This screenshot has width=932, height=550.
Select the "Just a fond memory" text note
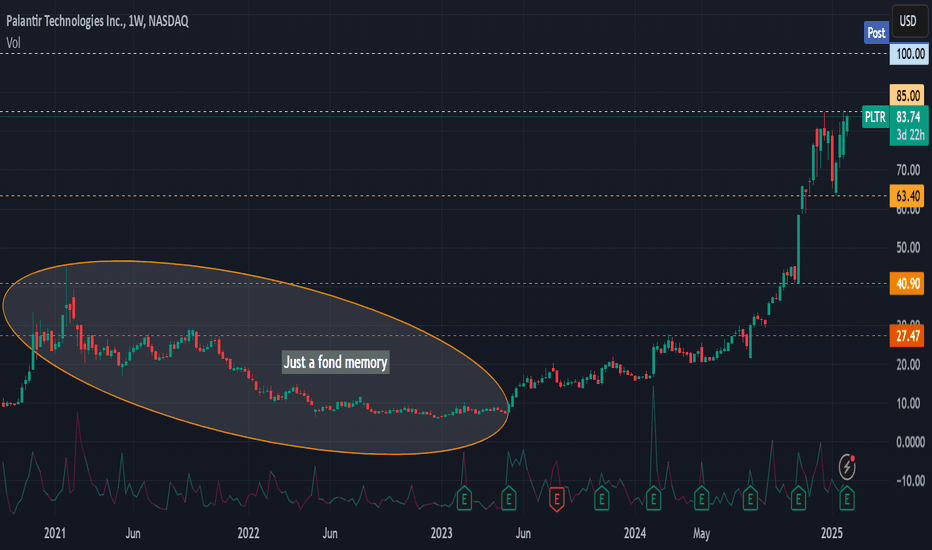click(335, 362)
